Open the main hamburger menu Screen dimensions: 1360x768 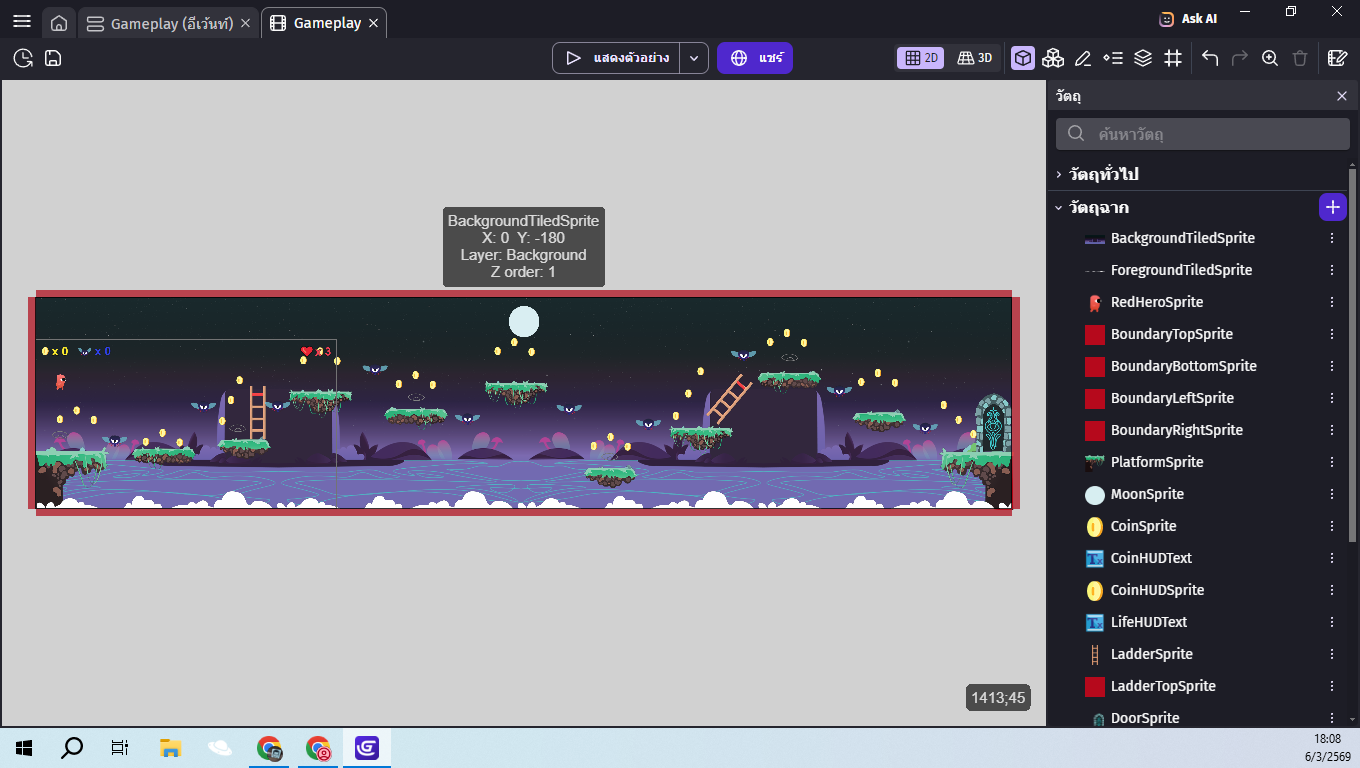coord(21,22)
